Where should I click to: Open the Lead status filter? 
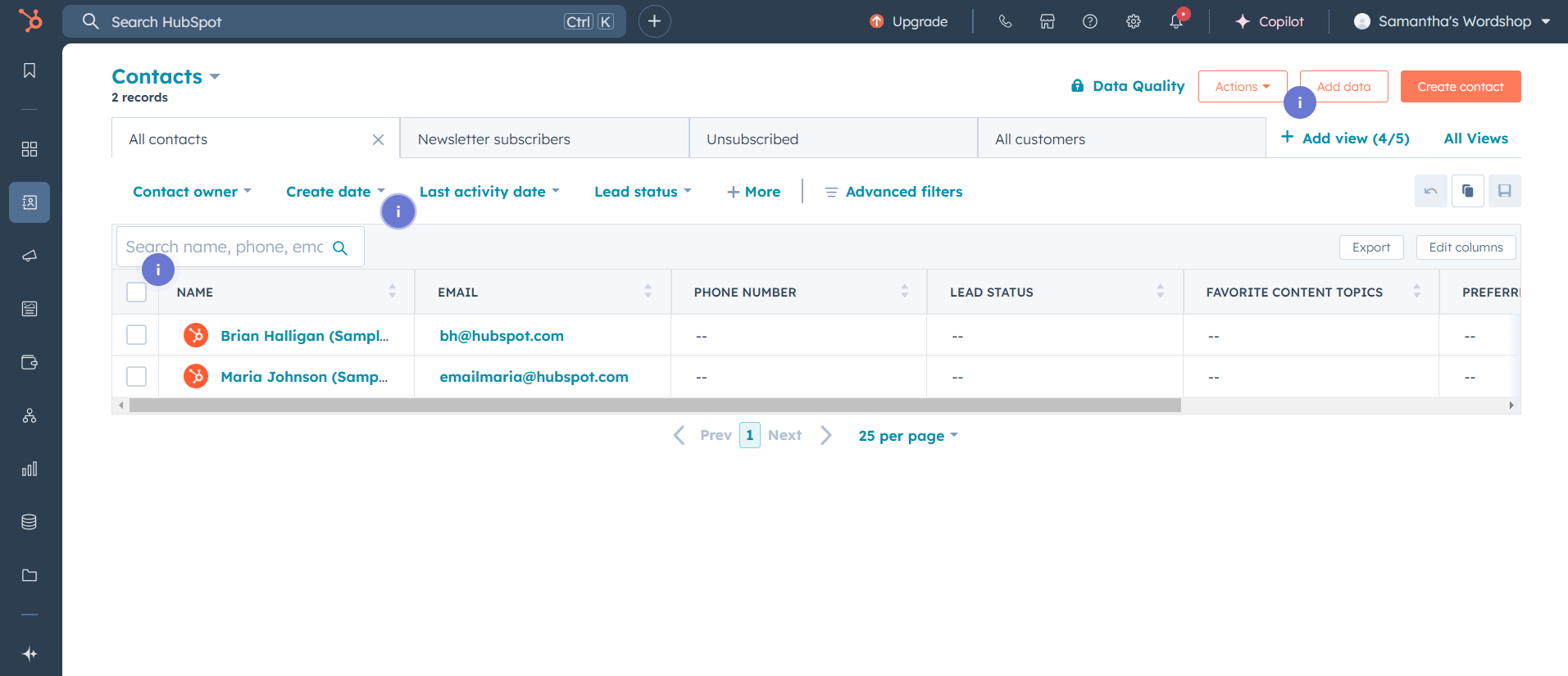[643, 192]
